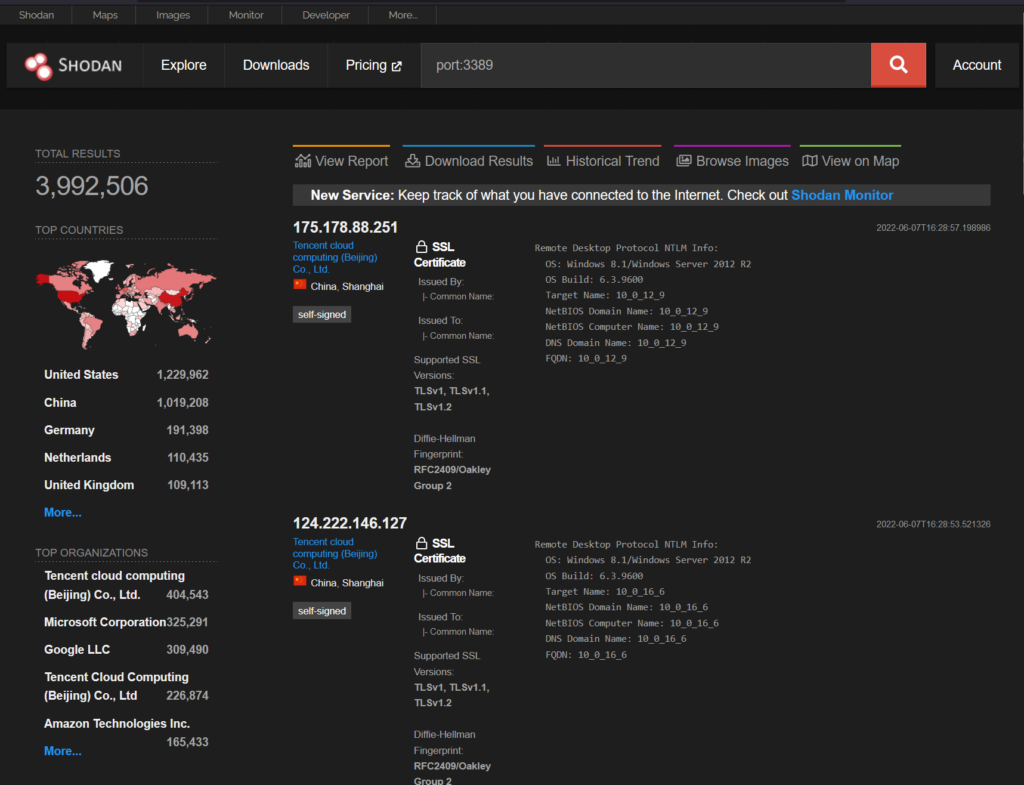Go to the Explore page
The height and width of the screenshot is (785, 1024).
click(x=184, y=65)
